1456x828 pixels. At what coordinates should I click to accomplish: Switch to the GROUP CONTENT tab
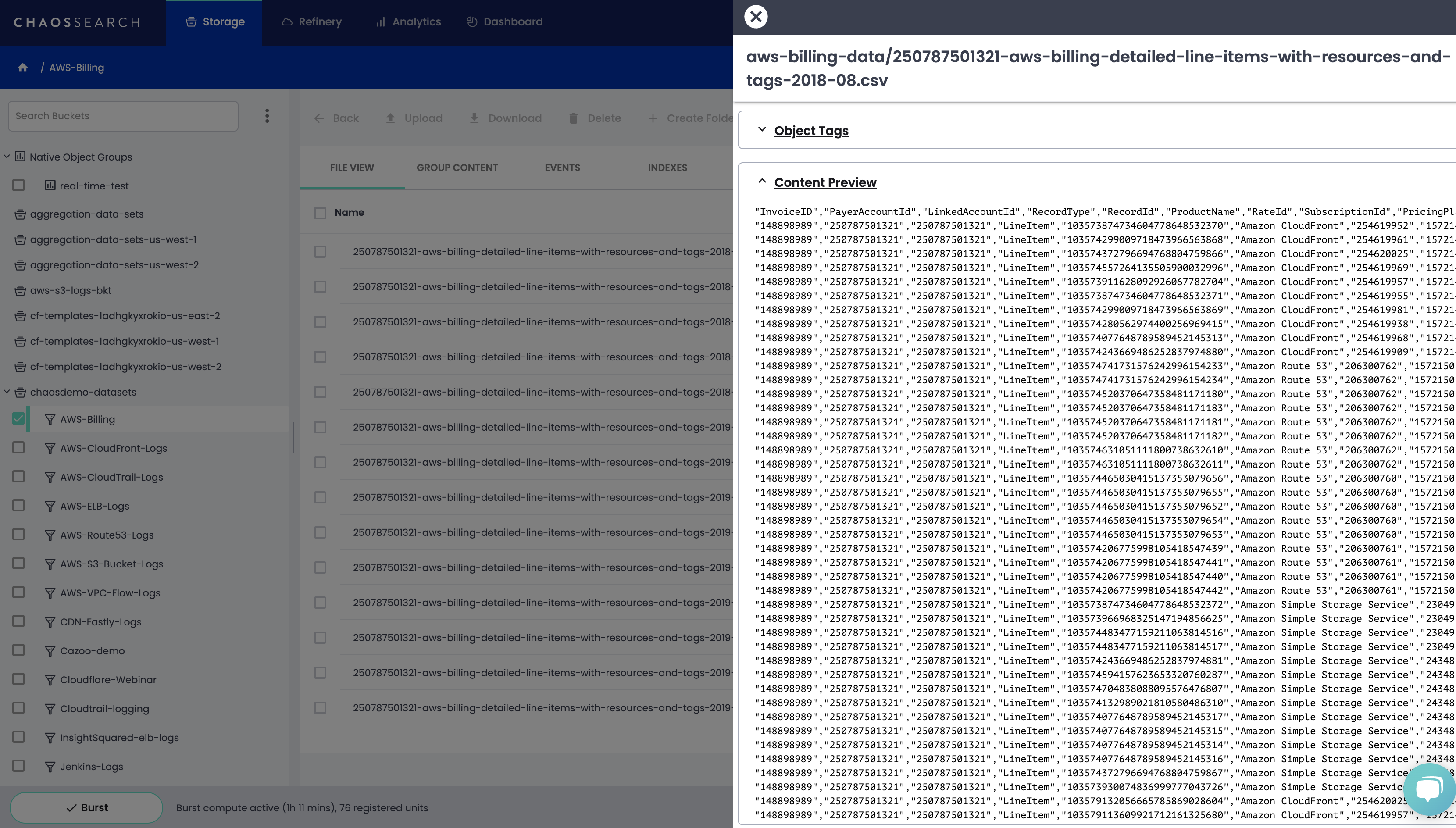(457, 168)
